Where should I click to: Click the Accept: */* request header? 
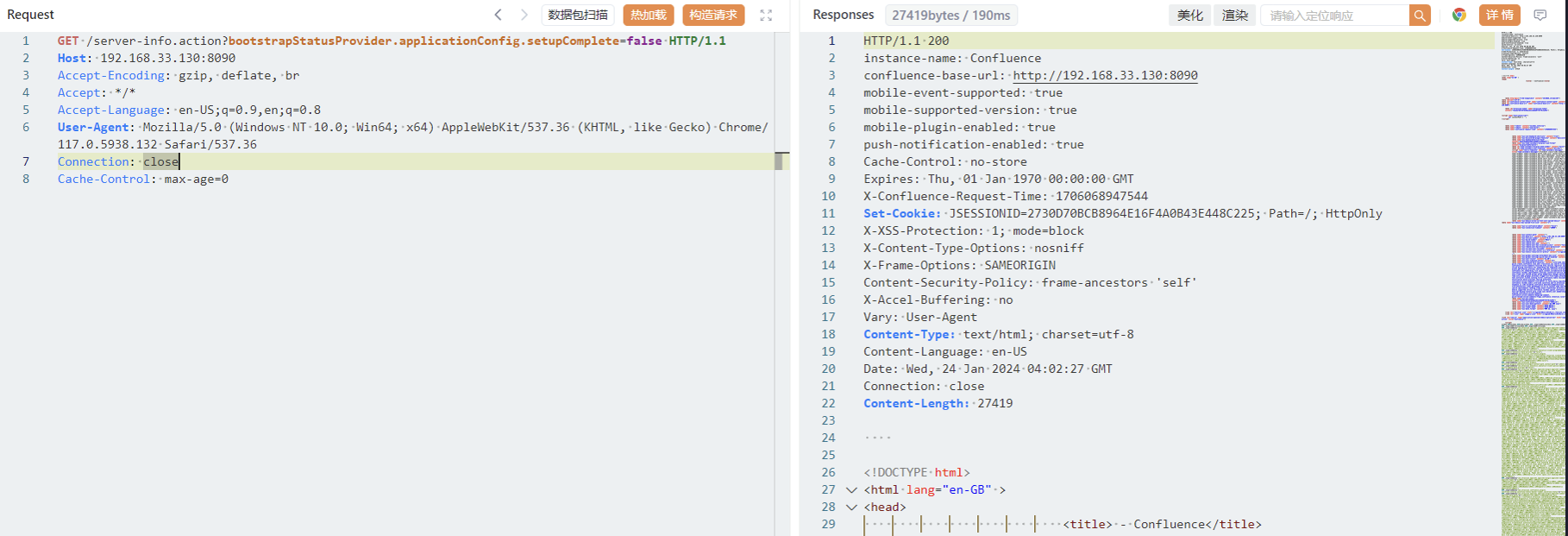coord(97,92)
